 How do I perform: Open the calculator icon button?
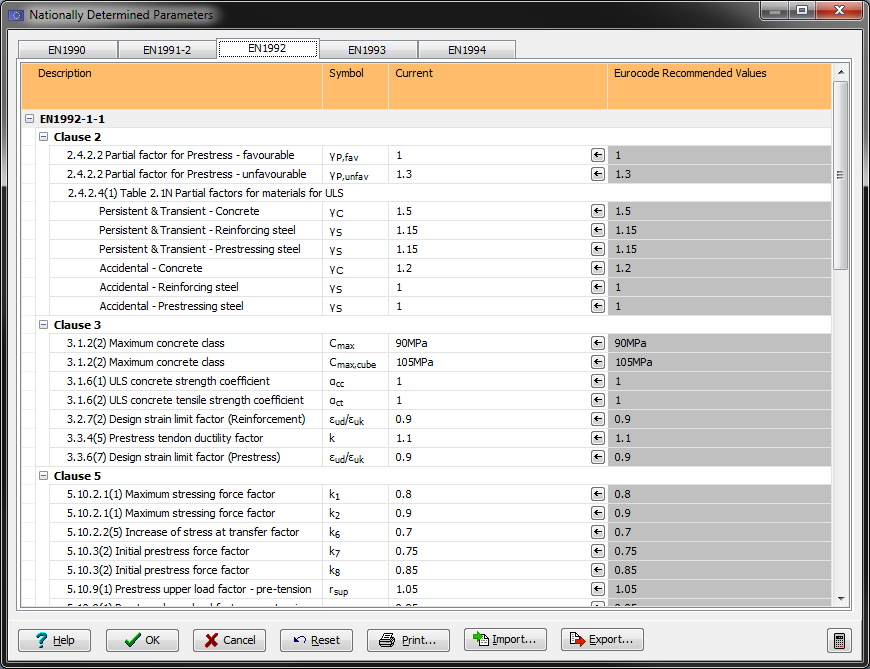[839, 640]
